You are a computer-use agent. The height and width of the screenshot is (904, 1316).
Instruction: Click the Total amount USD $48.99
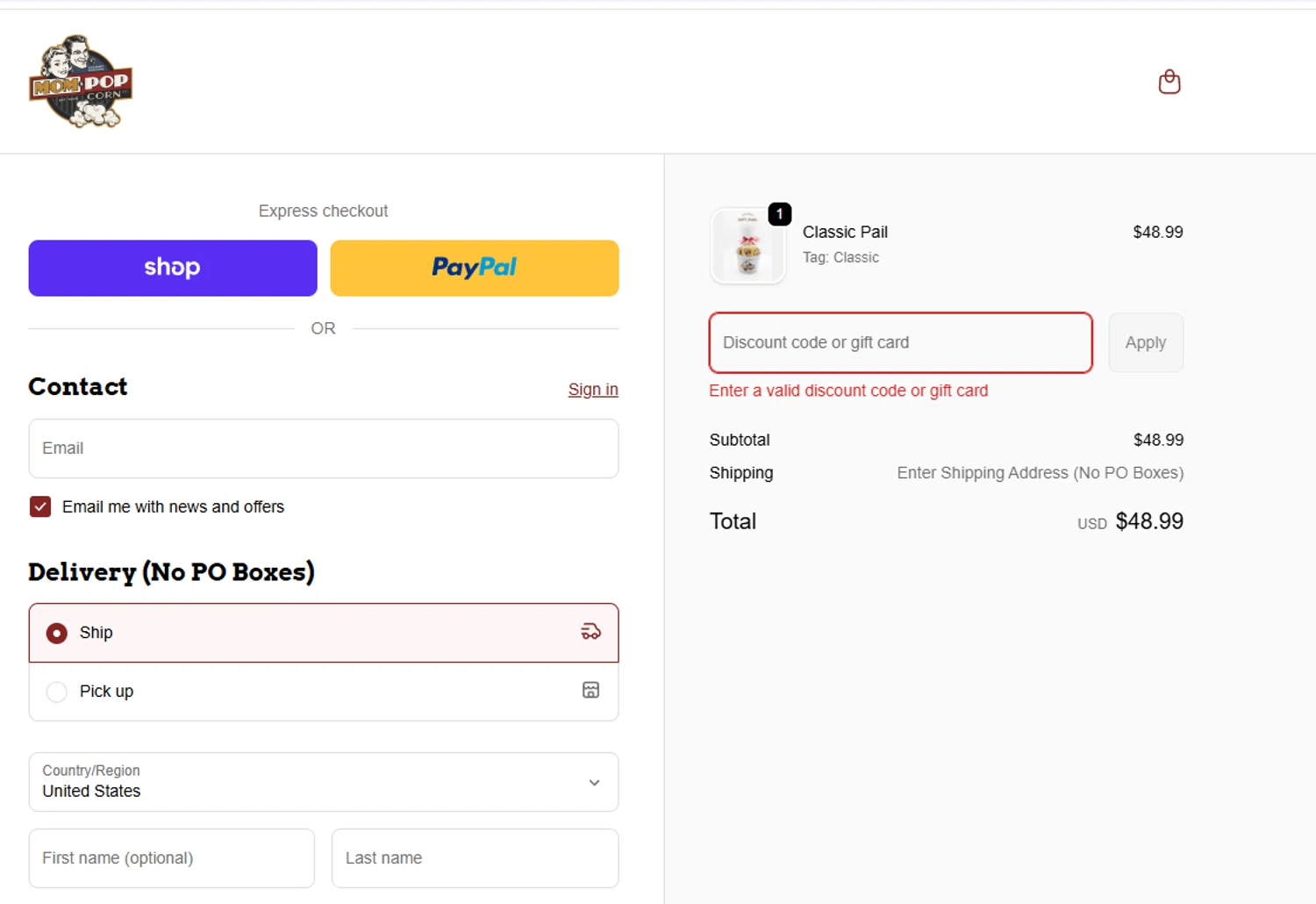1130,521
